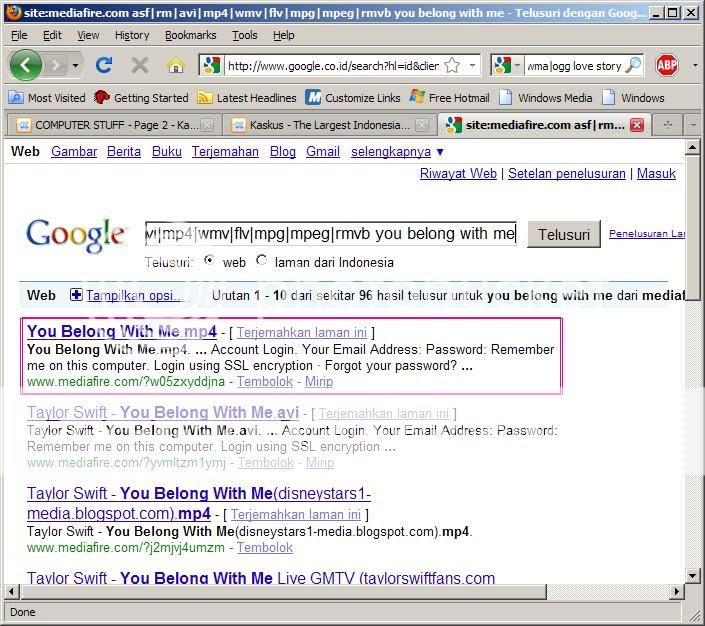Select the web radio button
The height and width of the screenshot is (626, 705).
[x=209, y=260]
